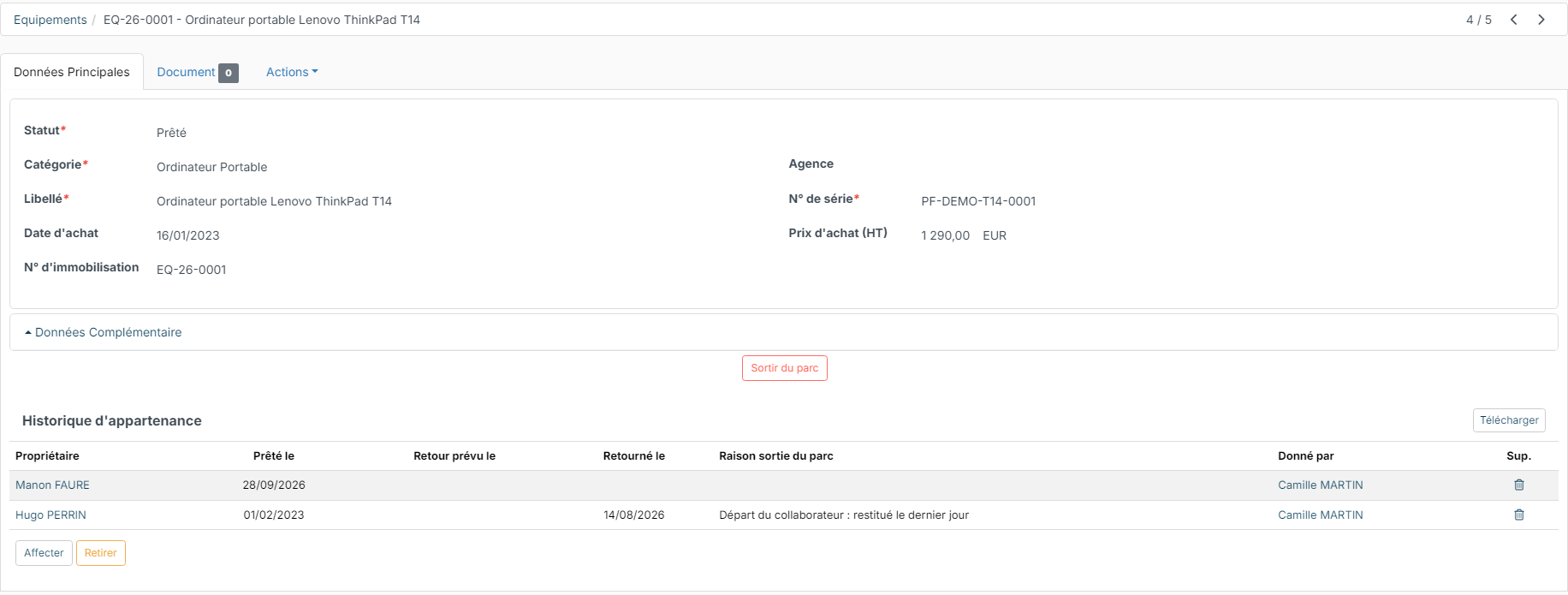
Task: Select the Ordinateur Portable category value
Action: click(211, 167)
